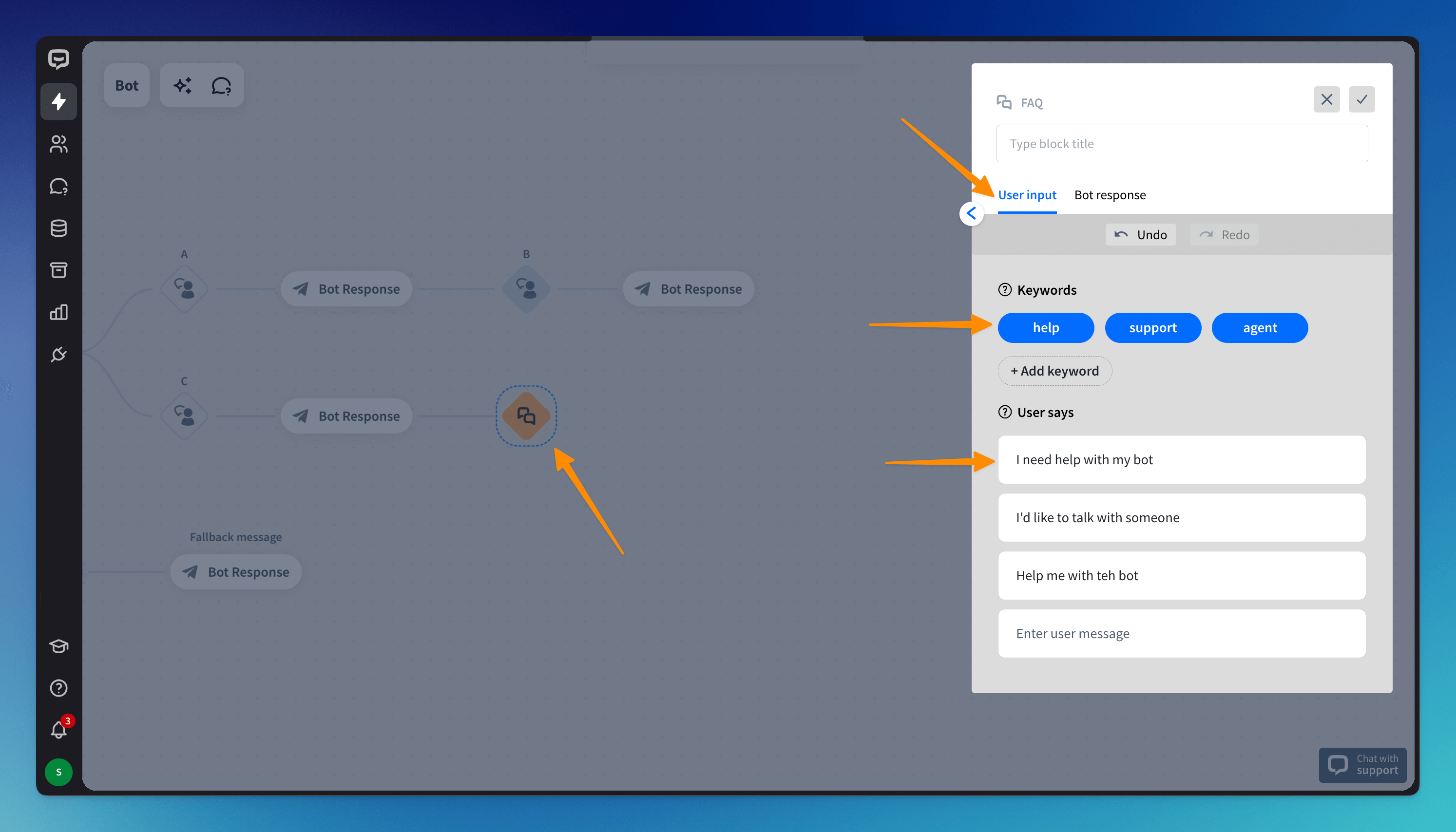Click the Keywords help question mark
Image resolution: width=1456 pixels, height=832 pixels.
(1004, 290)
